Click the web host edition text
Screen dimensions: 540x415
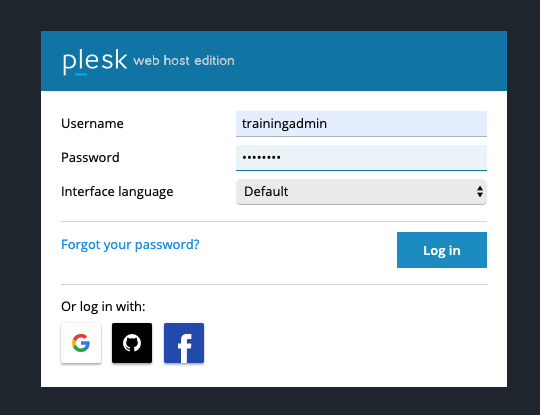184,61
